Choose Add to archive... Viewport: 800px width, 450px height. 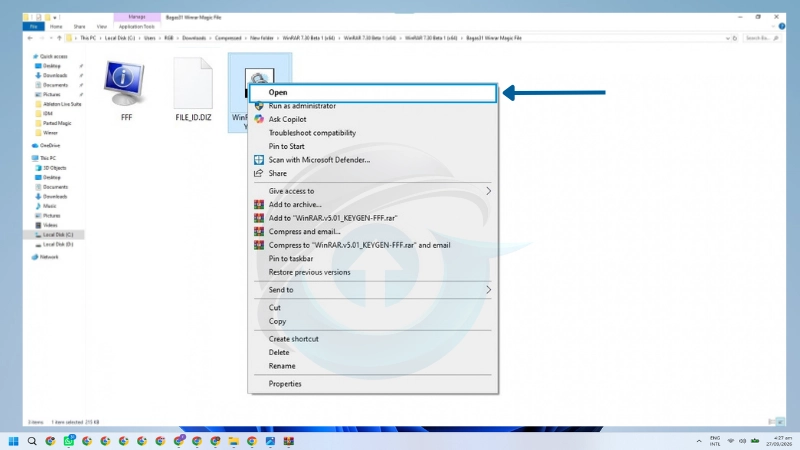[x=373, y=205]
